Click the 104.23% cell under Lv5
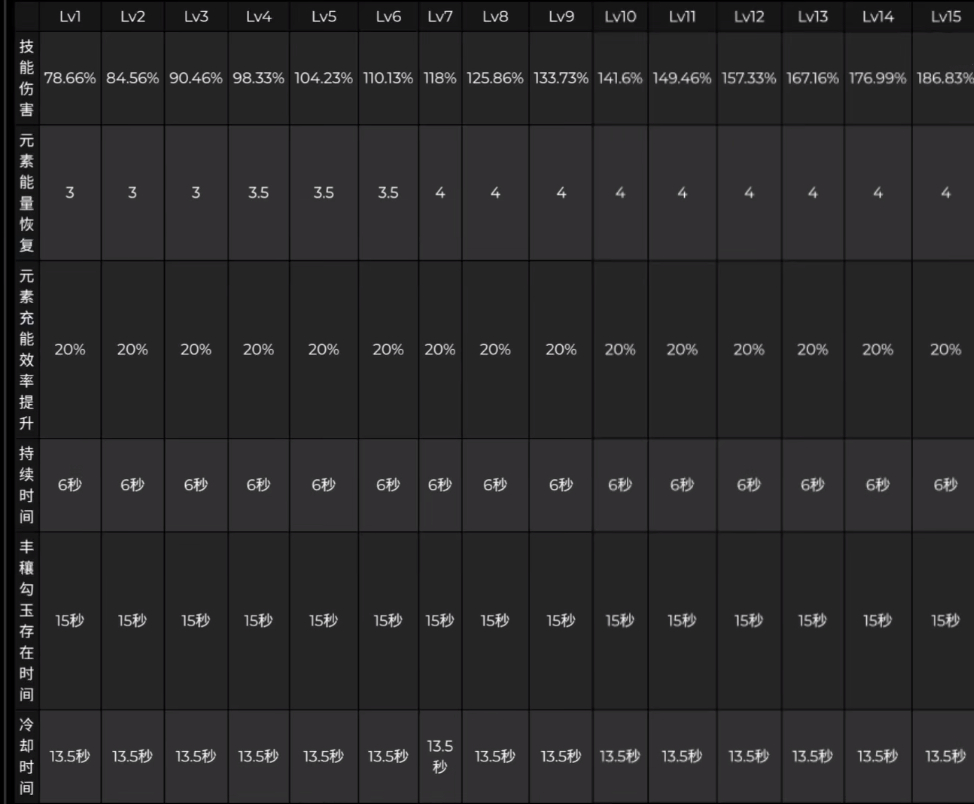Screen dimensions: 974x804 coord(323,78)
